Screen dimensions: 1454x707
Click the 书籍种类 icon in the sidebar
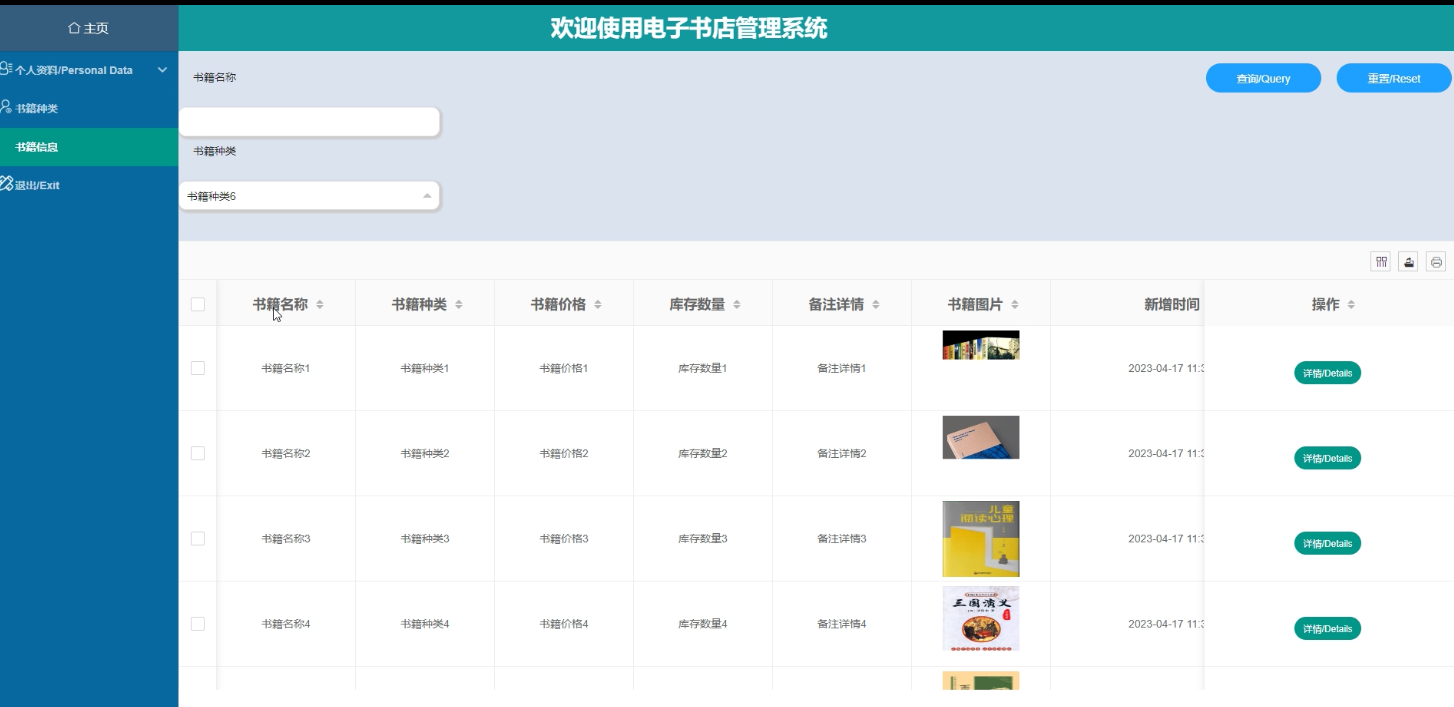click(8, 107)
